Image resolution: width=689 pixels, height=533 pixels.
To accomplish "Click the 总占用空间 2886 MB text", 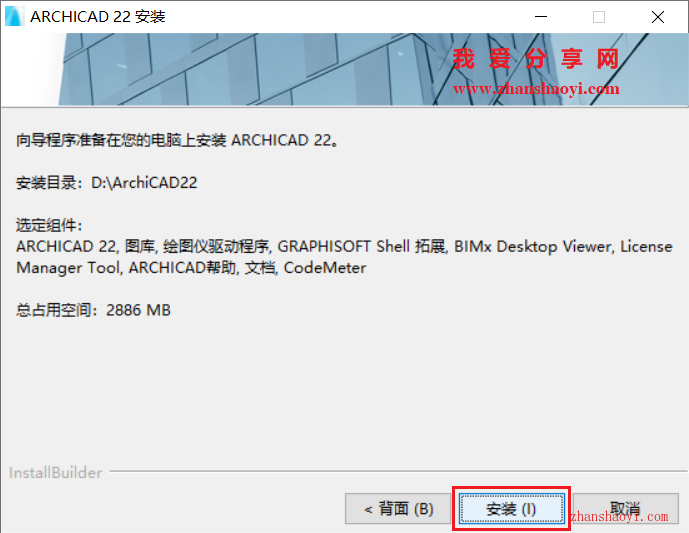I will click(93, 310).
